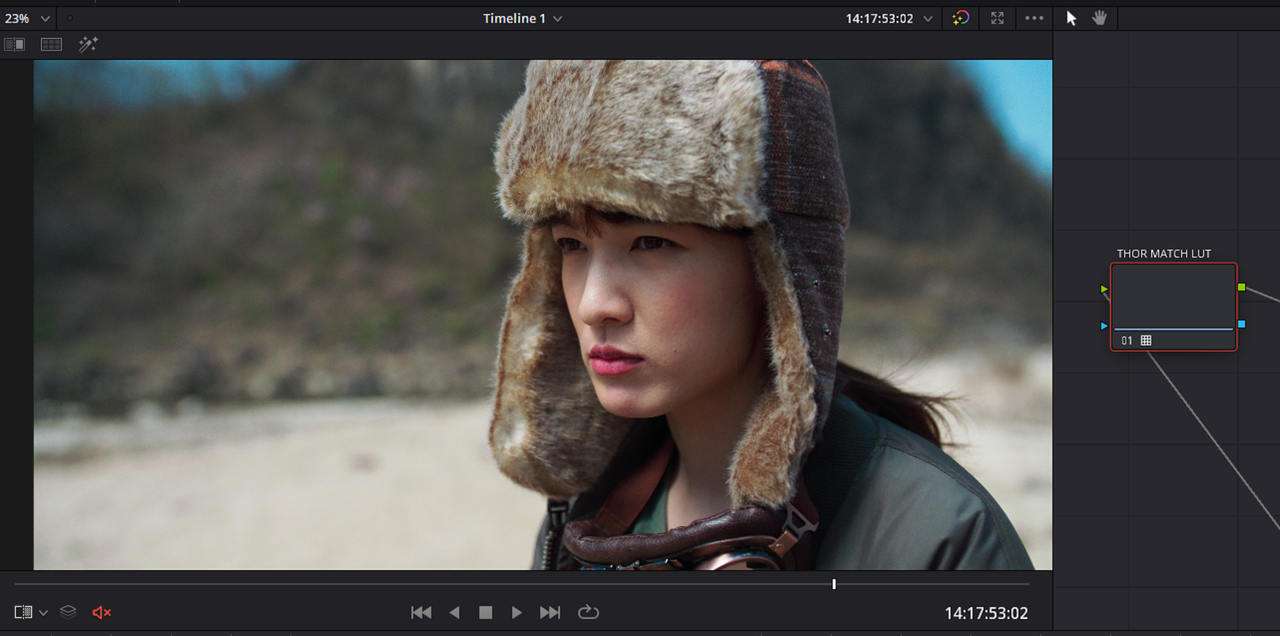
Task: Select the pointer selection tool
Action: [1071, 18]
